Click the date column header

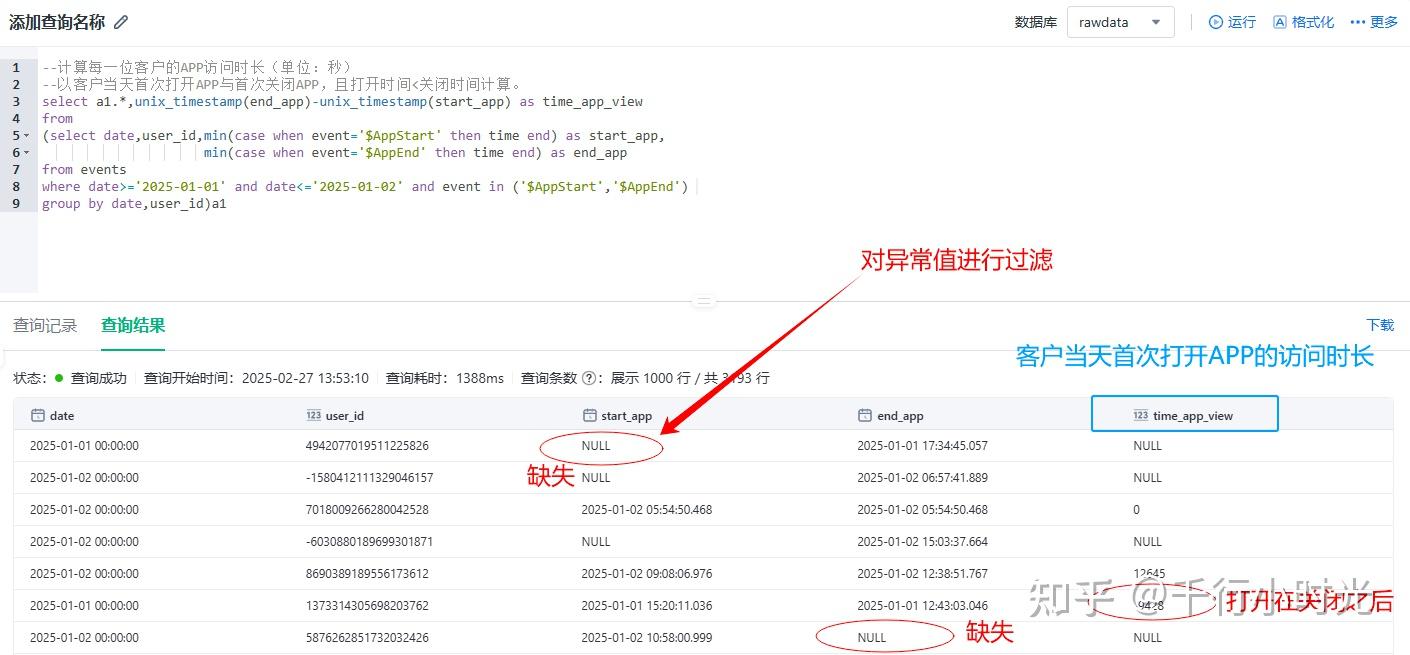152,415
